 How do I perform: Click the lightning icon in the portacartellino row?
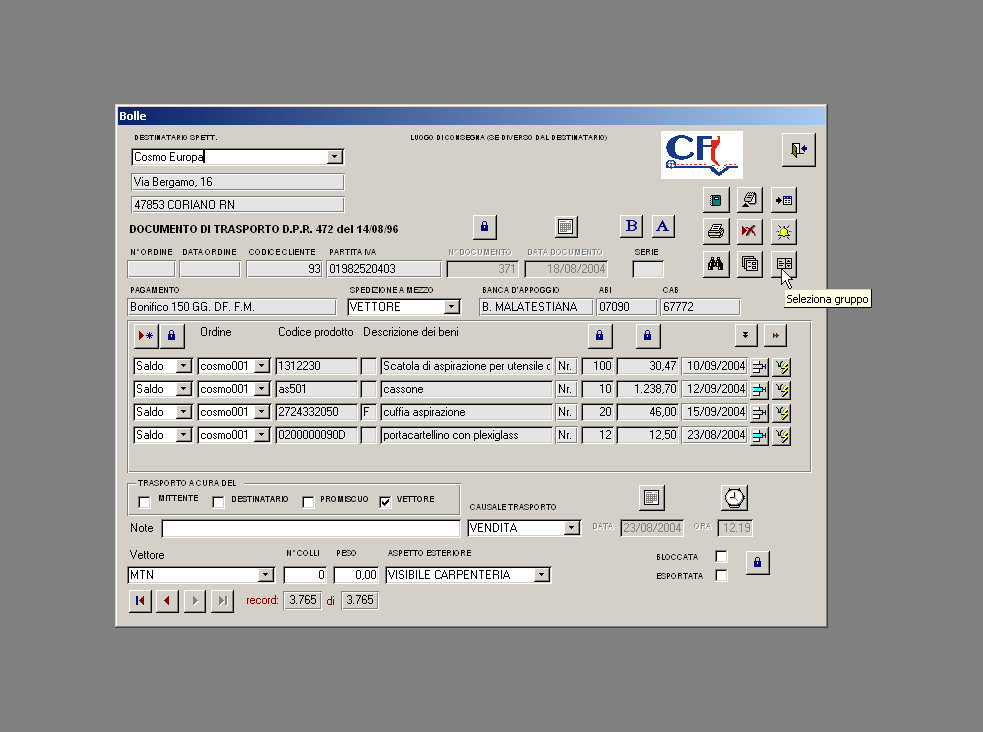[782, 436]
